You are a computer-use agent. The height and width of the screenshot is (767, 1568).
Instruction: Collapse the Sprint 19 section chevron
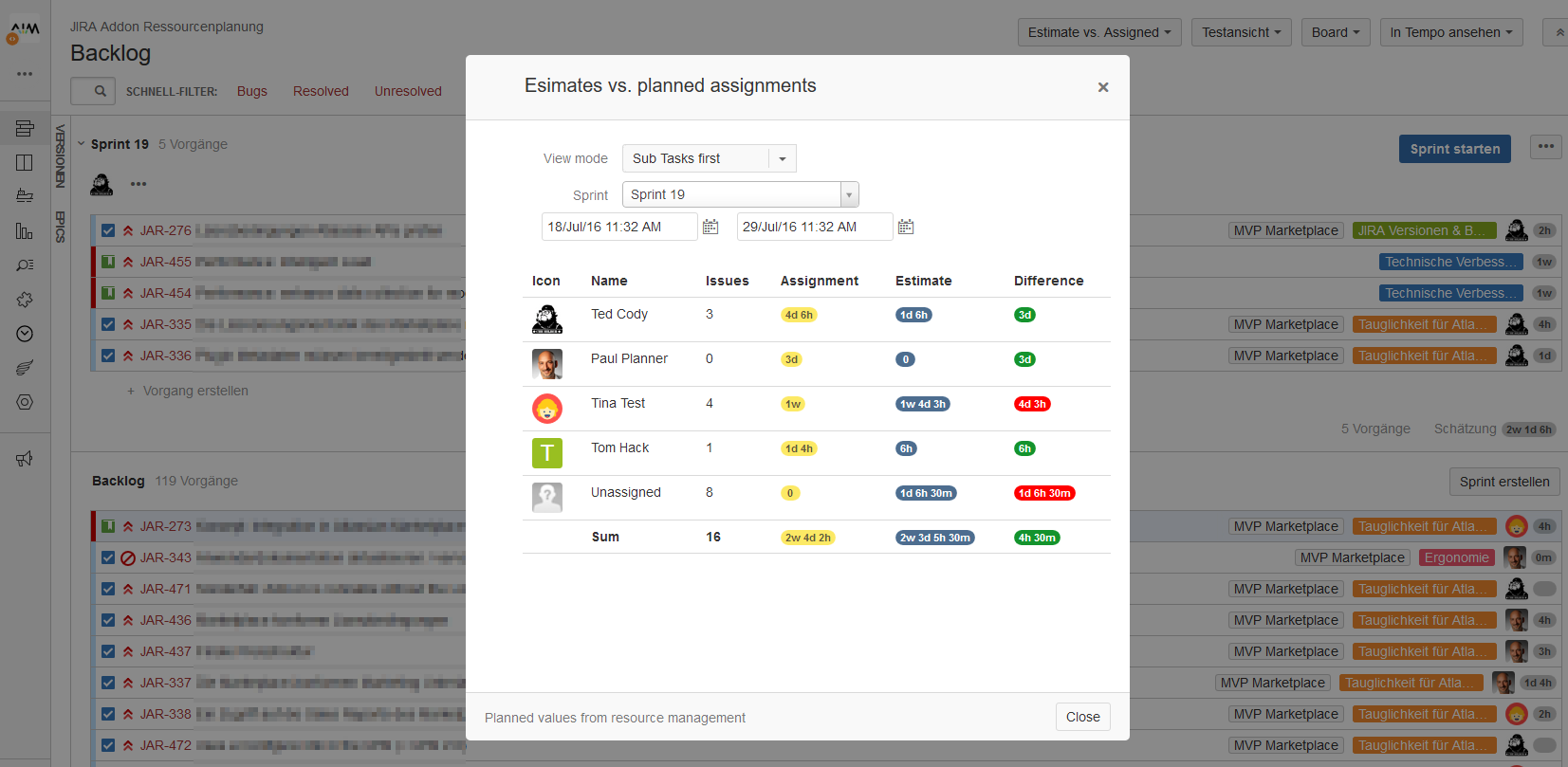(82, 144)
